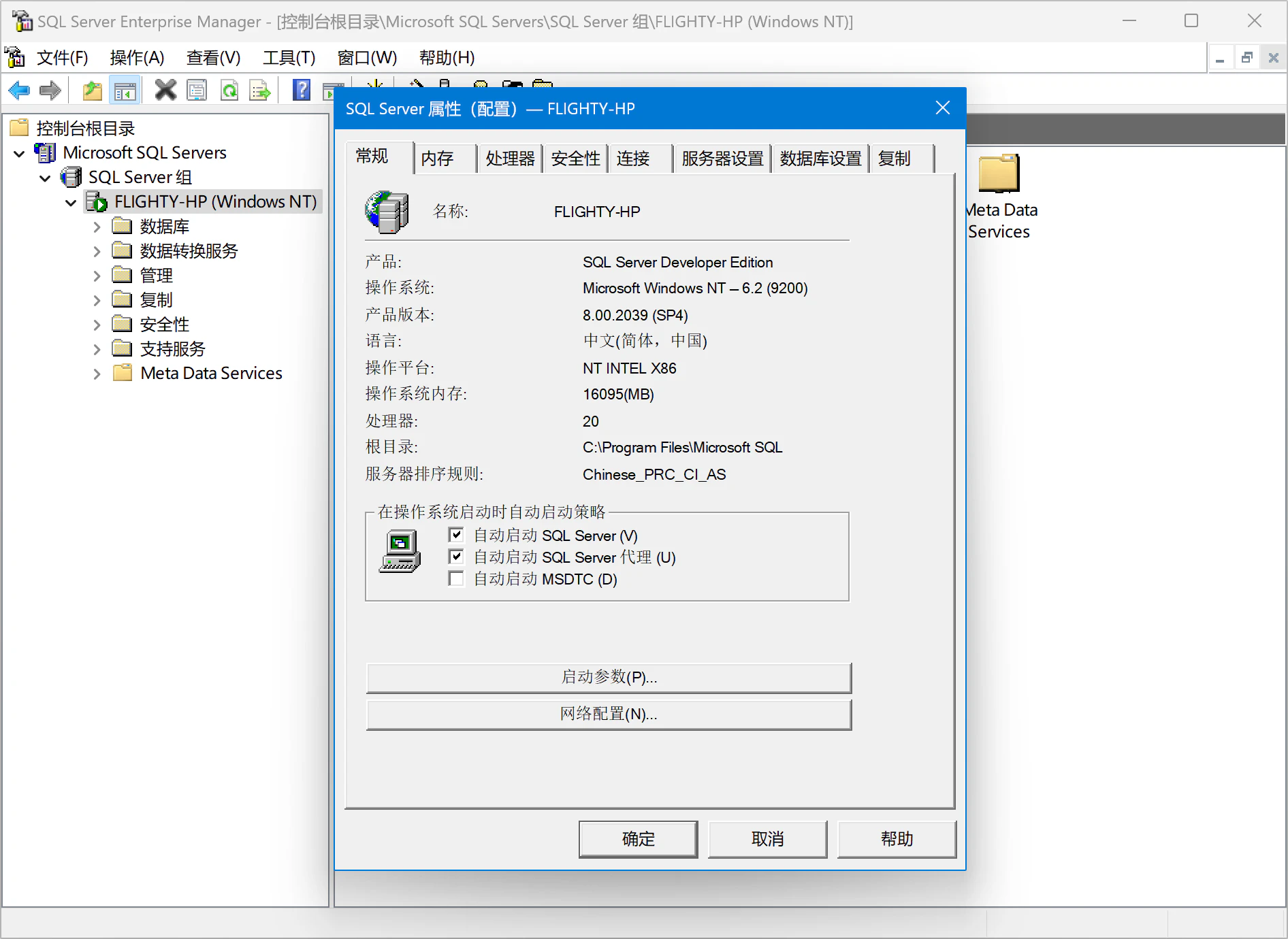Click the Delete (X) toolbar icon
This screenshot has width=1288, height=939.
pos(165,90)
